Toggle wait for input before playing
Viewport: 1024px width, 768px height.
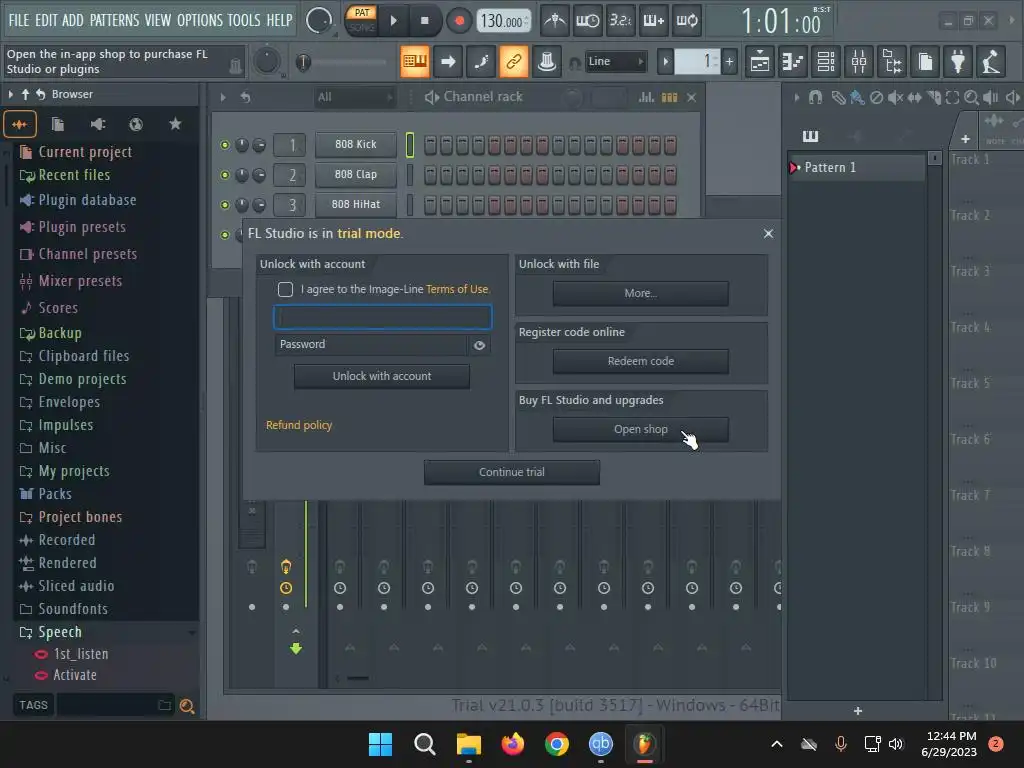click(587, 21)
